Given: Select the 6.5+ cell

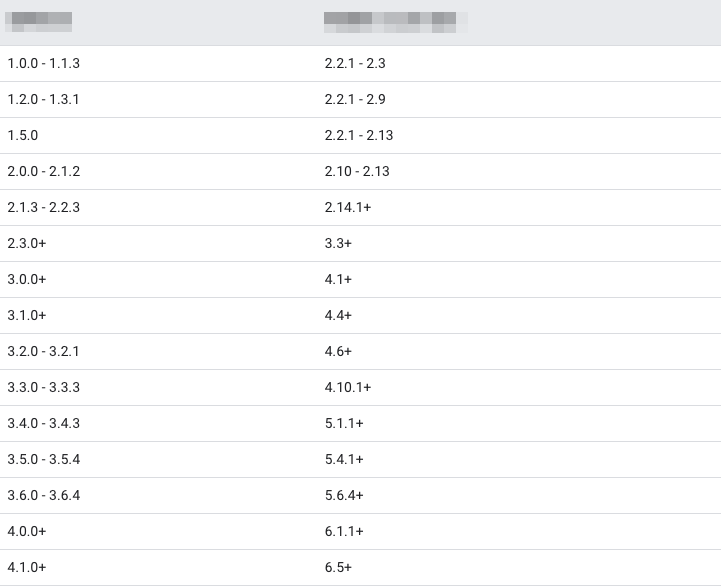Looking at the screenshot, I should pyautogui.click(x=339, y=568).
